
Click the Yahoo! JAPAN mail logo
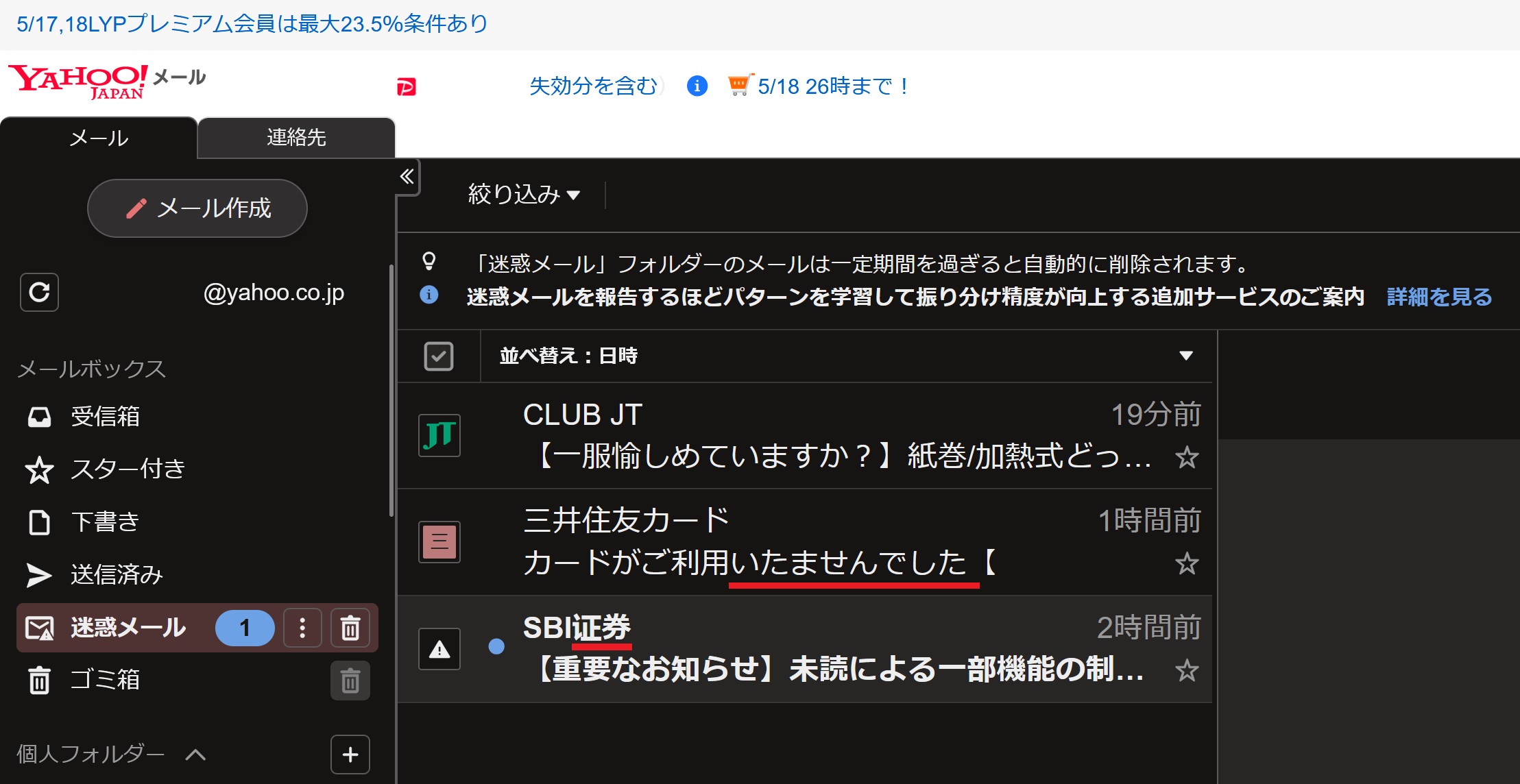[107, 82]
